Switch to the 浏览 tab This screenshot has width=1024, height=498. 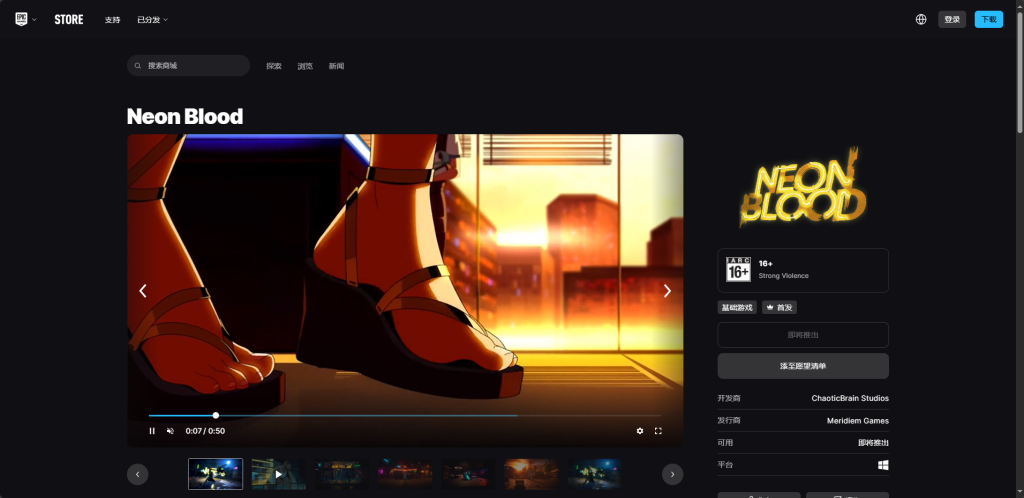click(305, 66)
